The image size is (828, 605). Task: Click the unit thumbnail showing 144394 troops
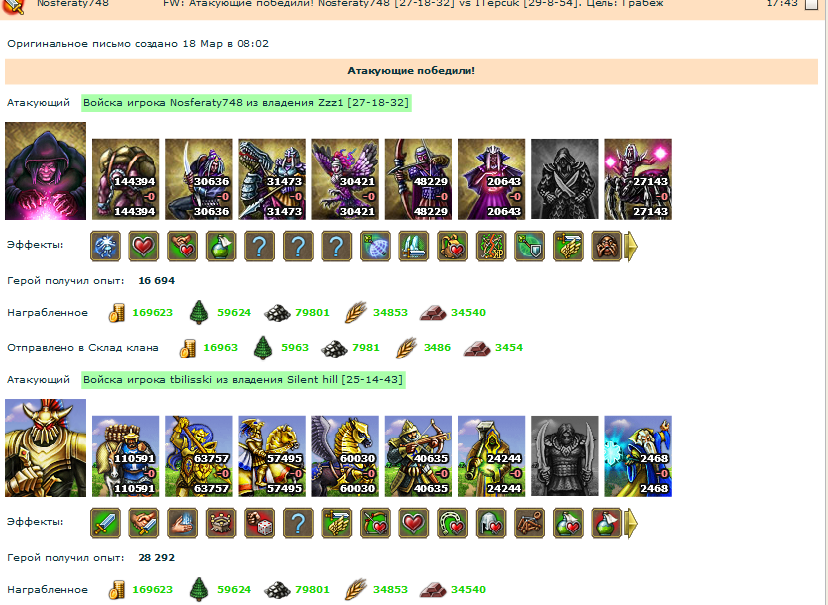[x=126, y=179]
